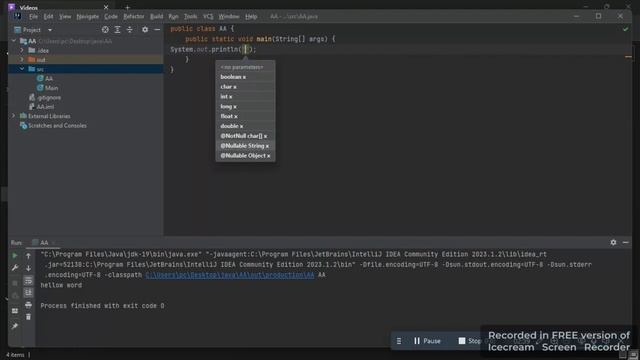Expand External Libraries node
The image size is (640, 360).
pyautogui.click(x=13, y=116)
